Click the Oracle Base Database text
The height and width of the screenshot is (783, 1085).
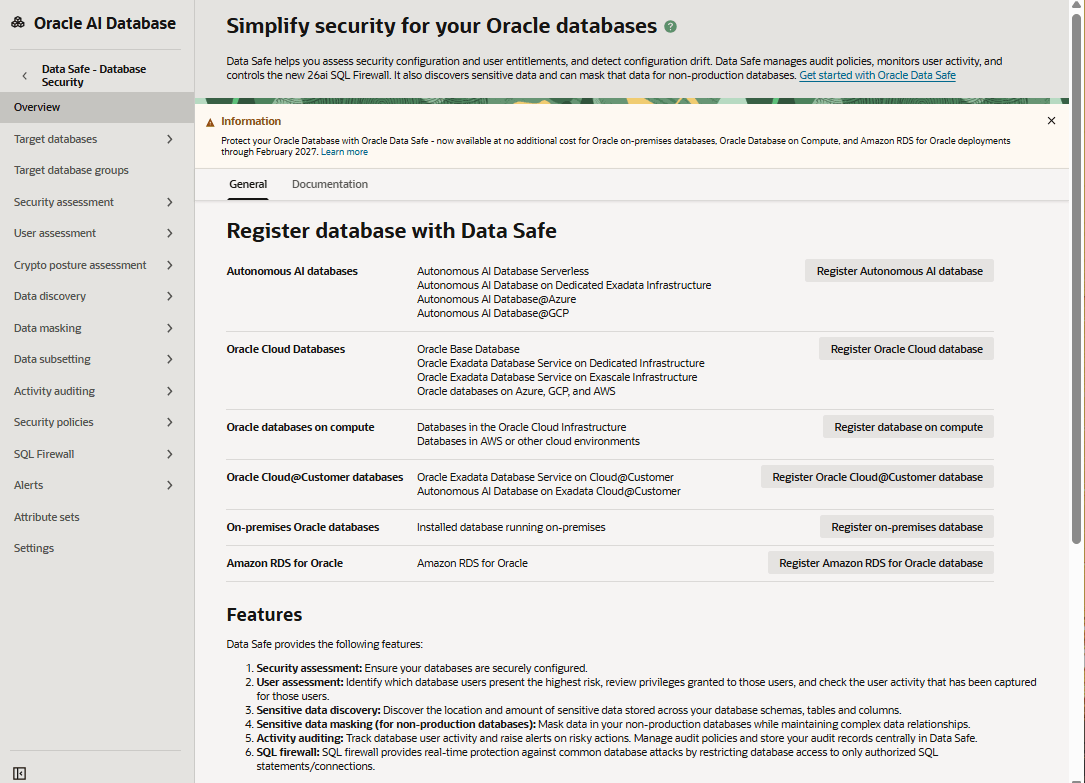pos(468,349)
